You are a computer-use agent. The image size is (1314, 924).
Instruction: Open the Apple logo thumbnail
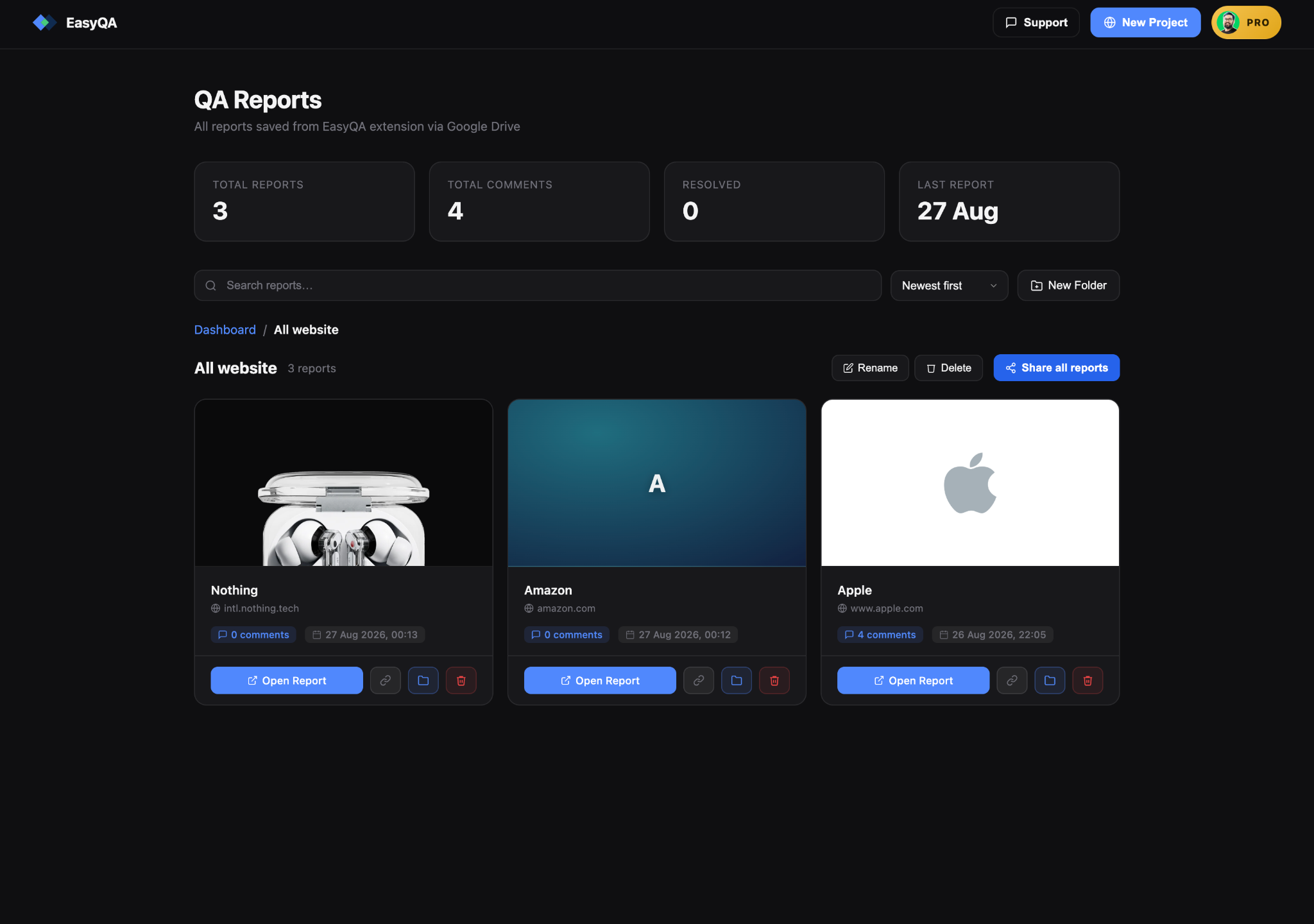(x=970, y=483)
